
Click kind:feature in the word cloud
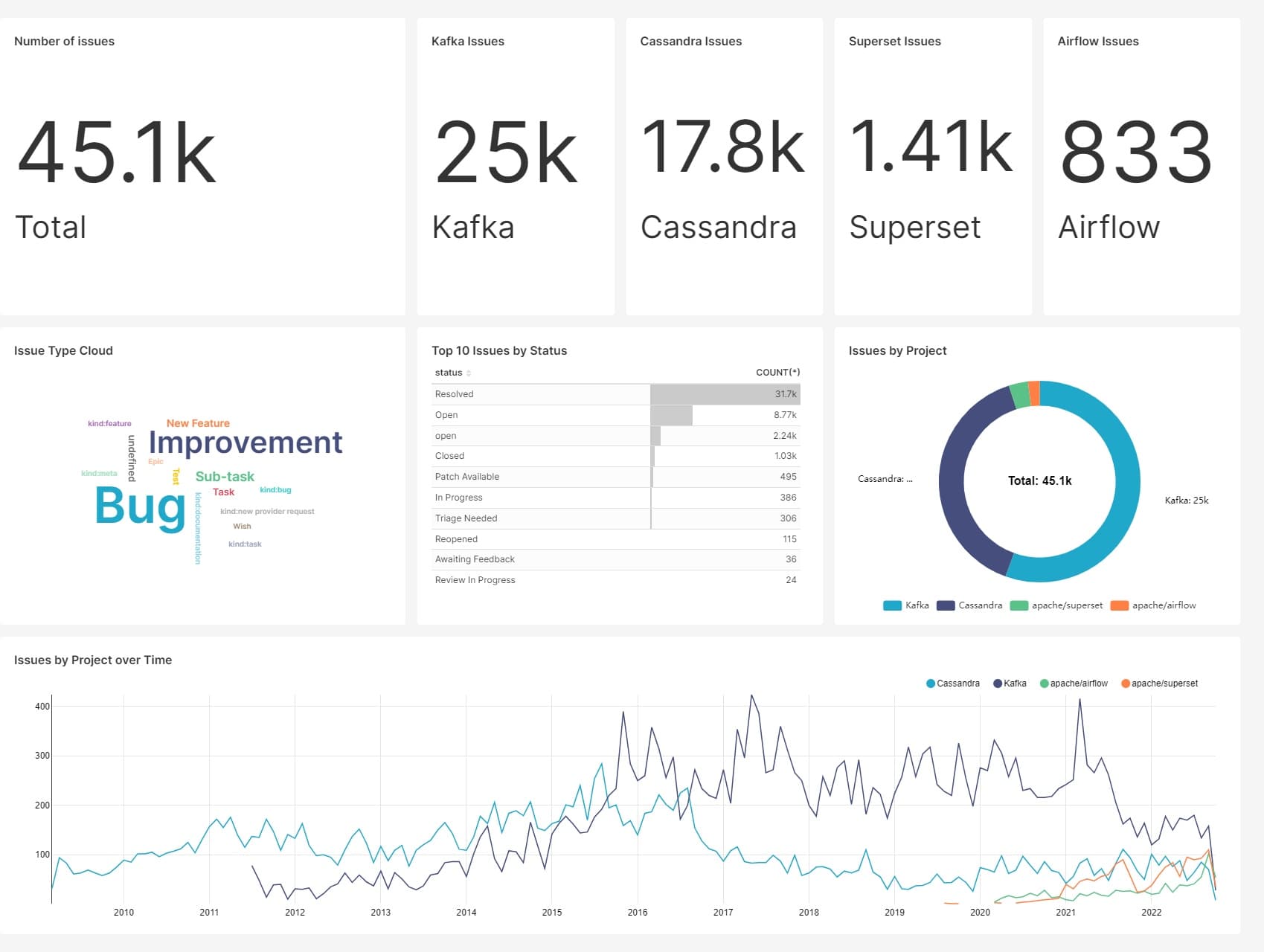109,424
